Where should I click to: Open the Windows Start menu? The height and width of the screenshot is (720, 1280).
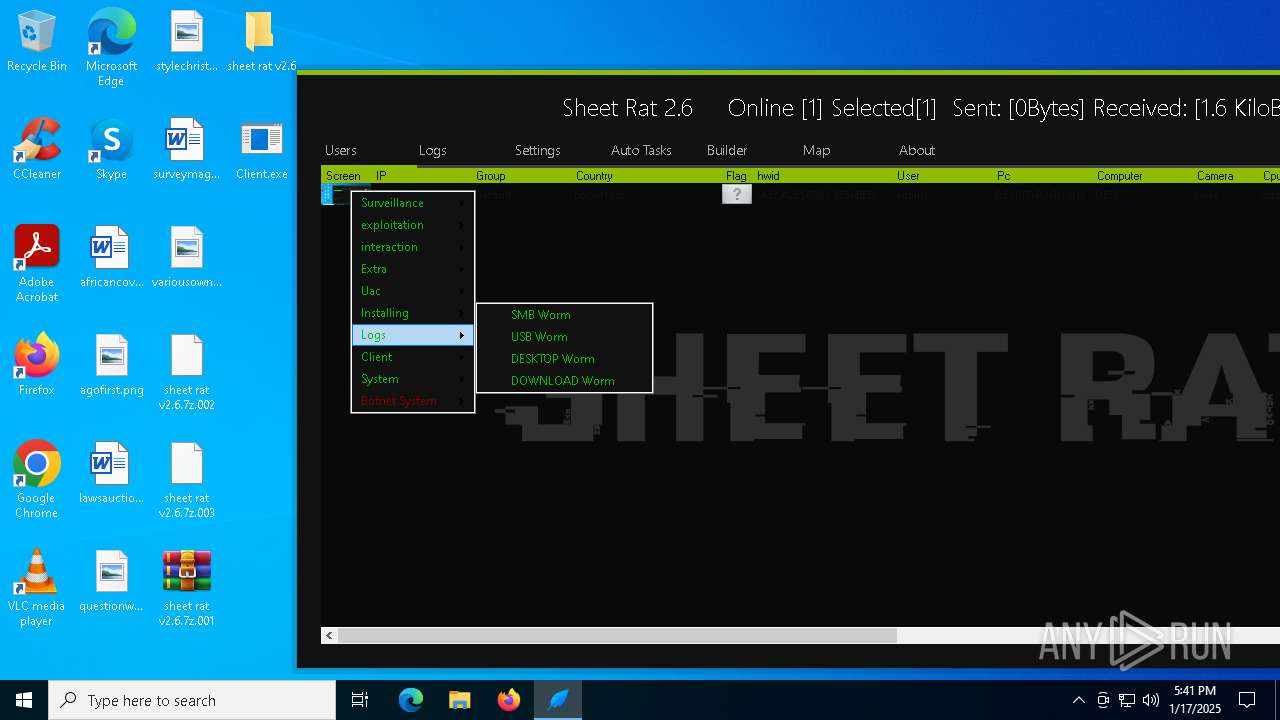click(x=24, y=700)
